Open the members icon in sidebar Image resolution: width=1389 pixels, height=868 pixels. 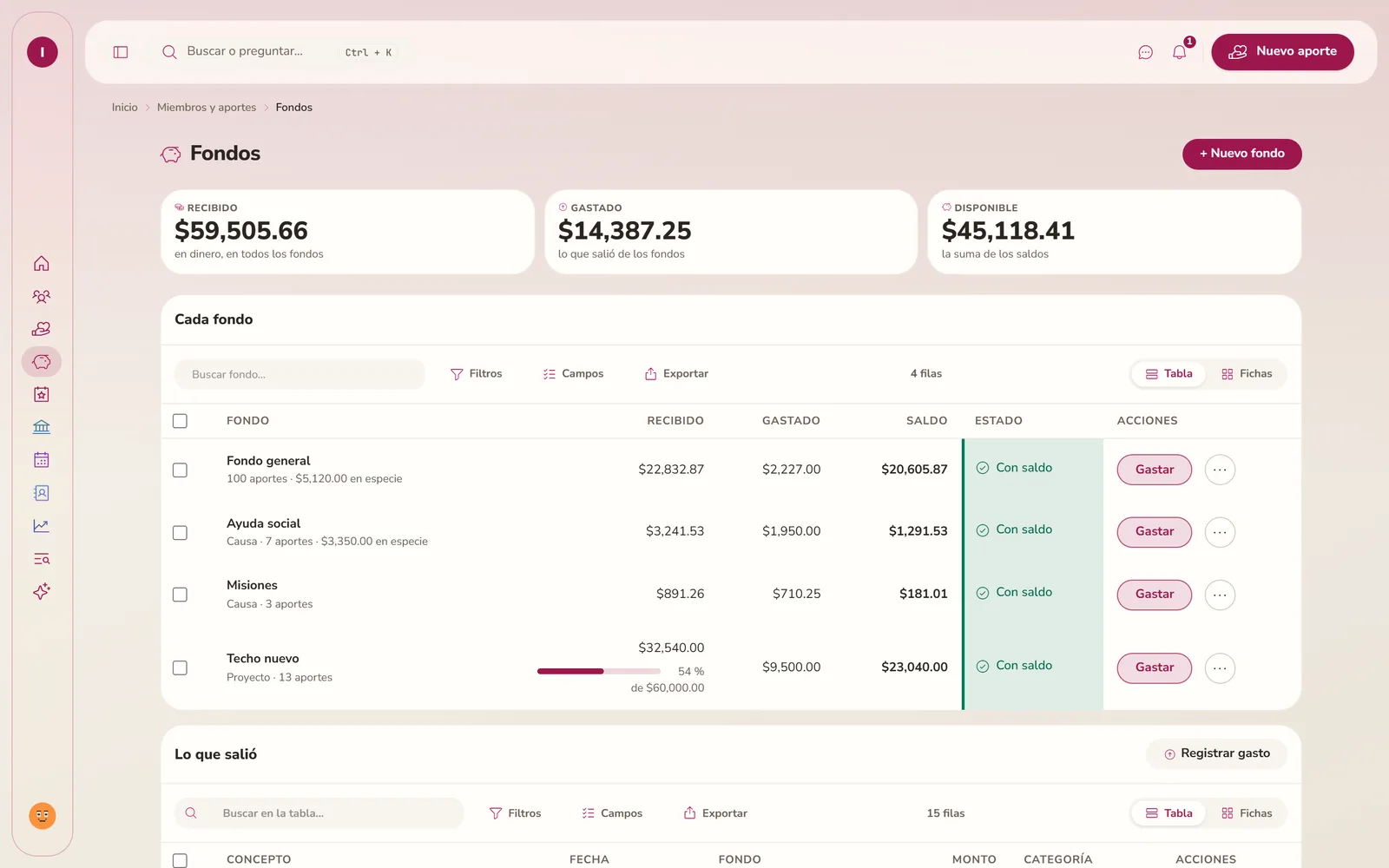coord(42,297)
